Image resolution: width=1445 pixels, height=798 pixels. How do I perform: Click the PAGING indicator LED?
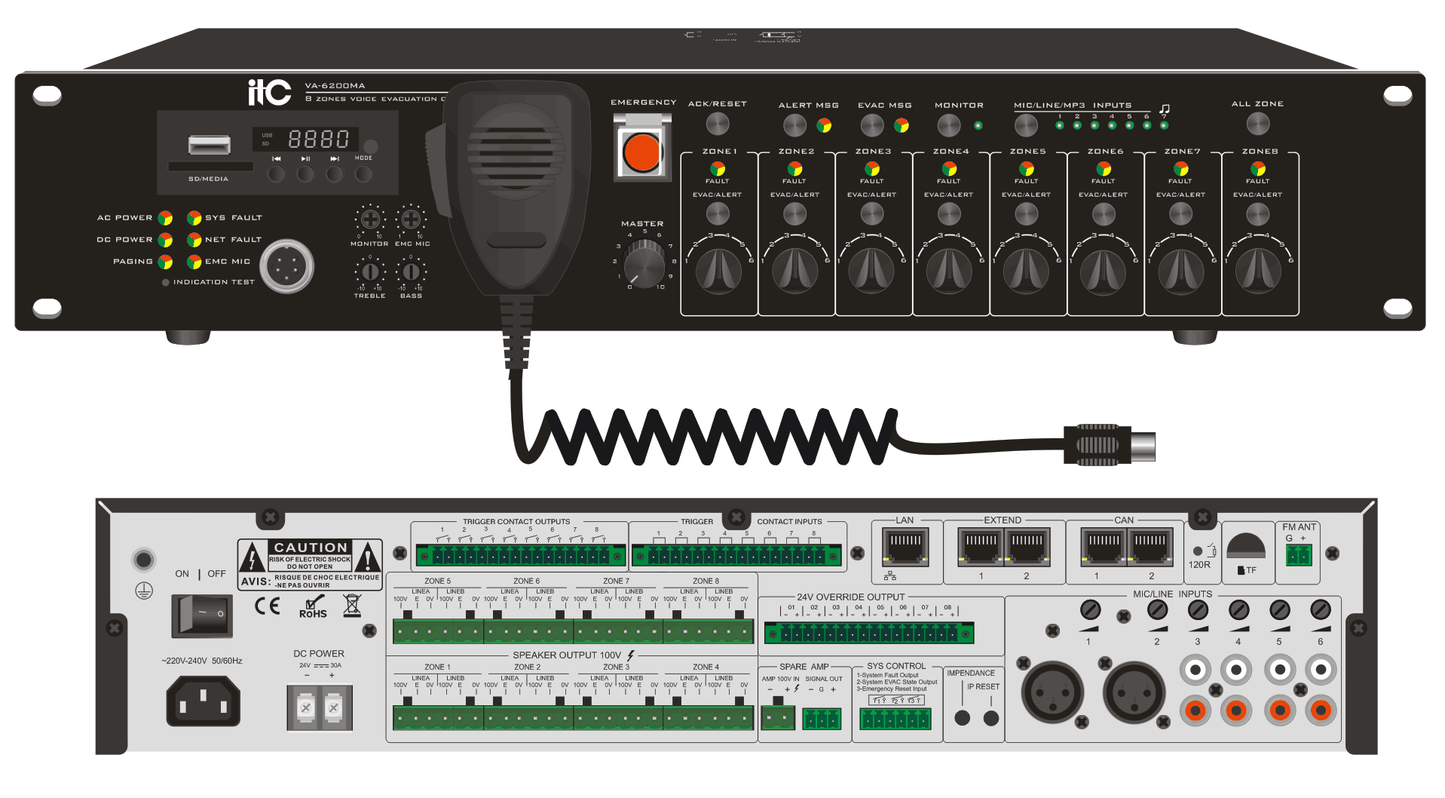pyautogui.click(x=165, y=261)
